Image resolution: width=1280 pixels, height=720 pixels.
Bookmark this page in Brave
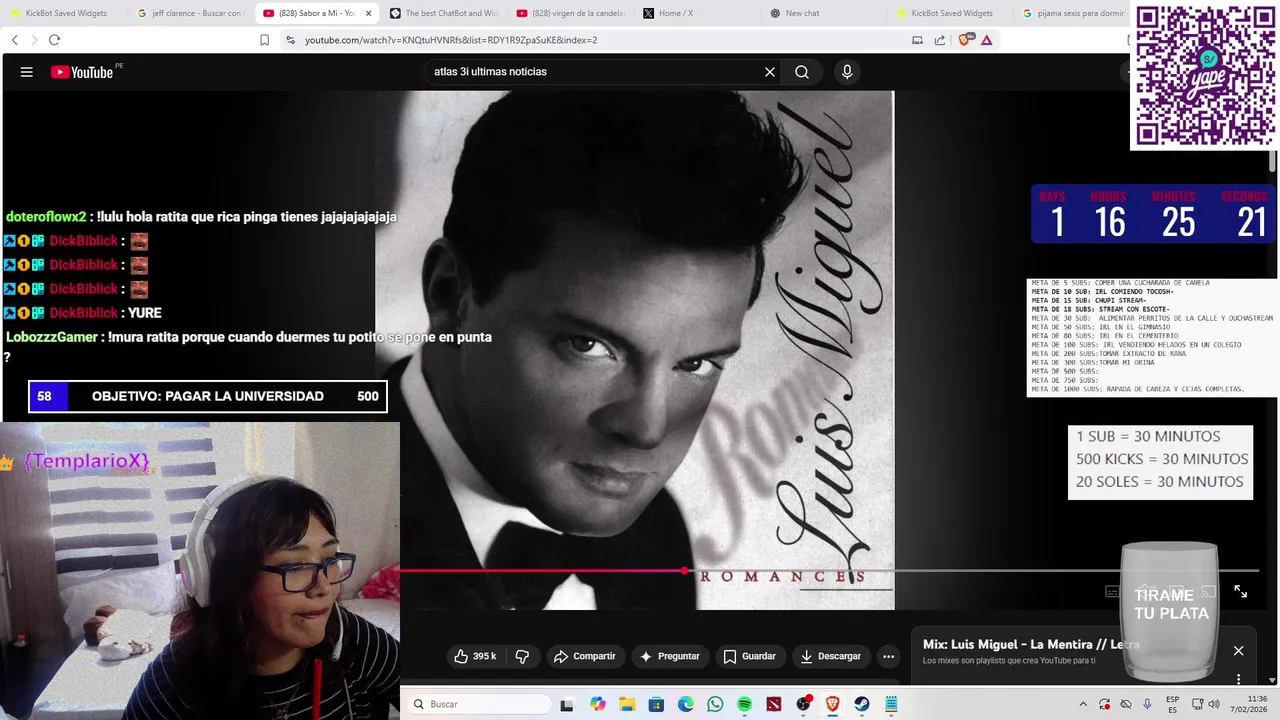(265, 40)
